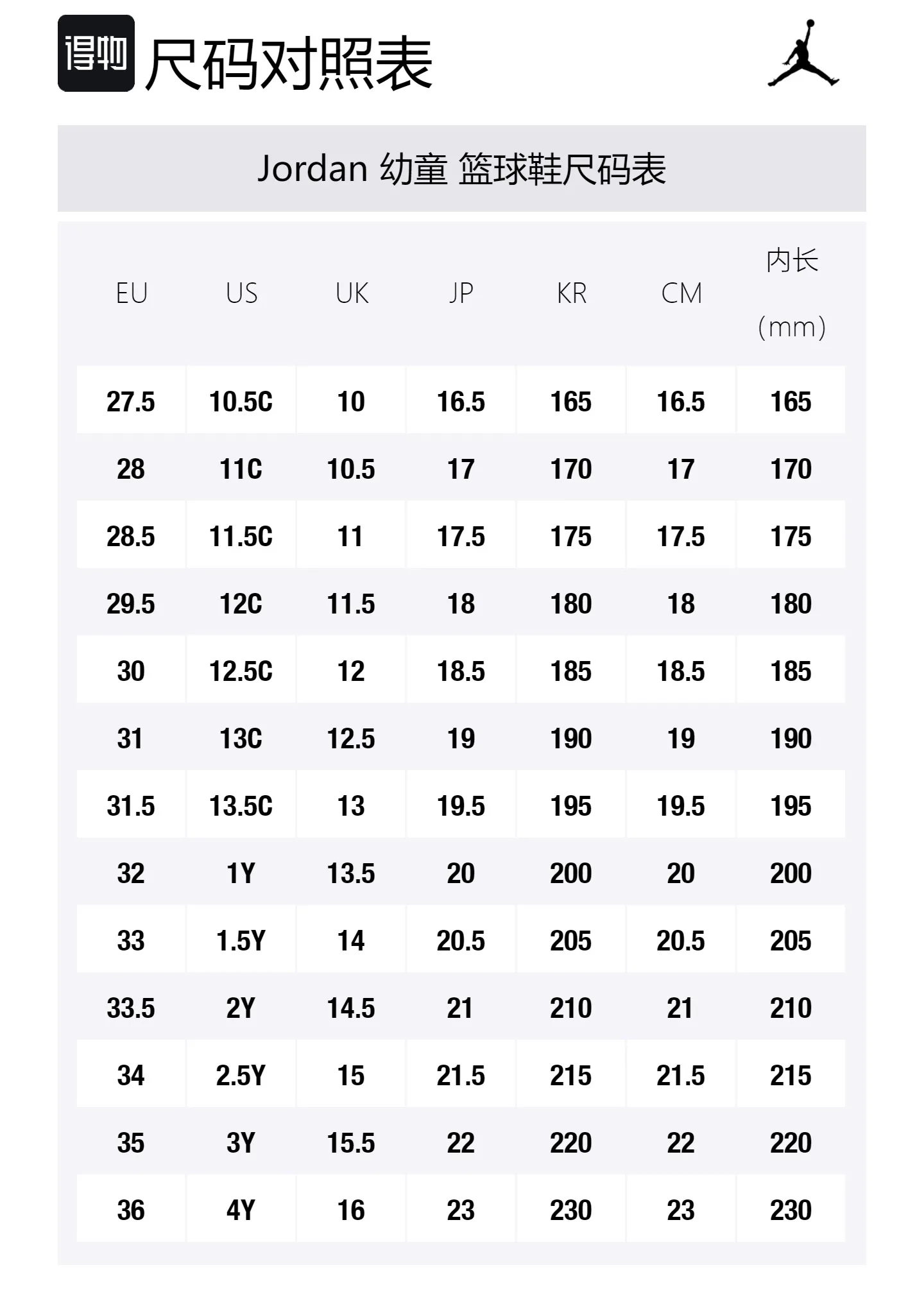Viewport: 924px width, 1315px height.
Task: Click the 内长 (mm) column header
Action: [x=792, y=293]
